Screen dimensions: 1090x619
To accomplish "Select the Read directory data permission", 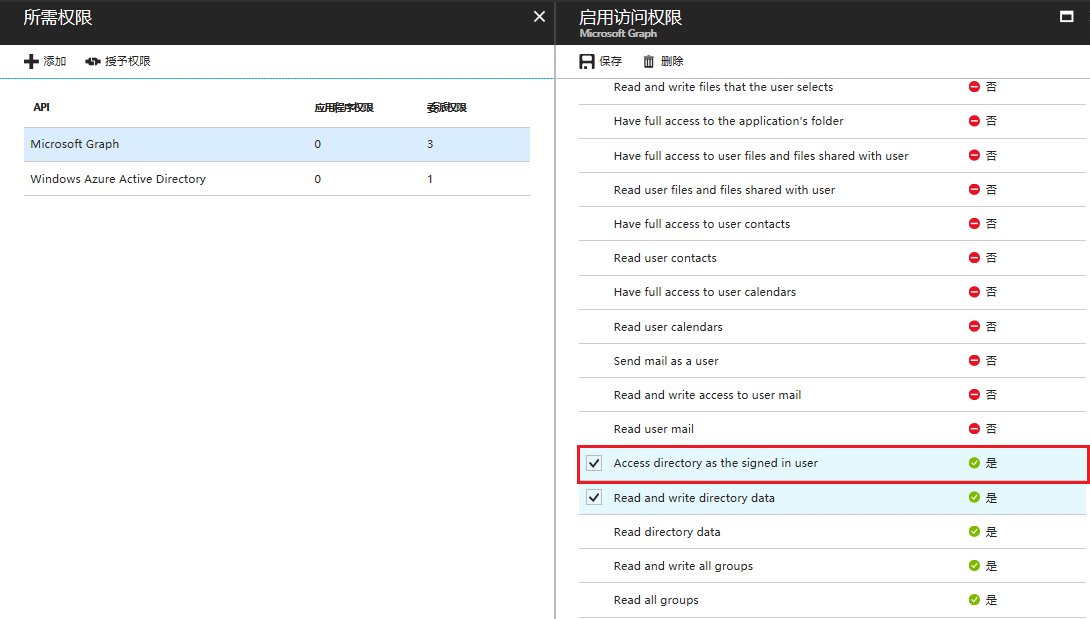I will coord(667,532).
